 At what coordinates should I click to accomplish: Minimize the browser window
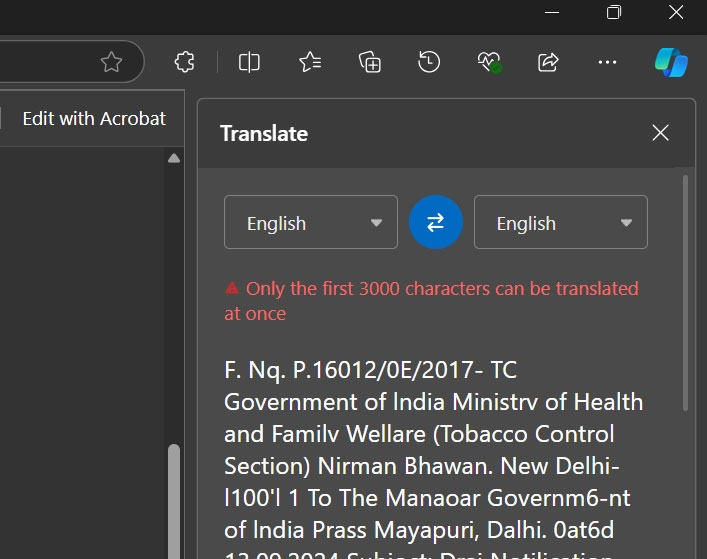click(x=552, y=13)
